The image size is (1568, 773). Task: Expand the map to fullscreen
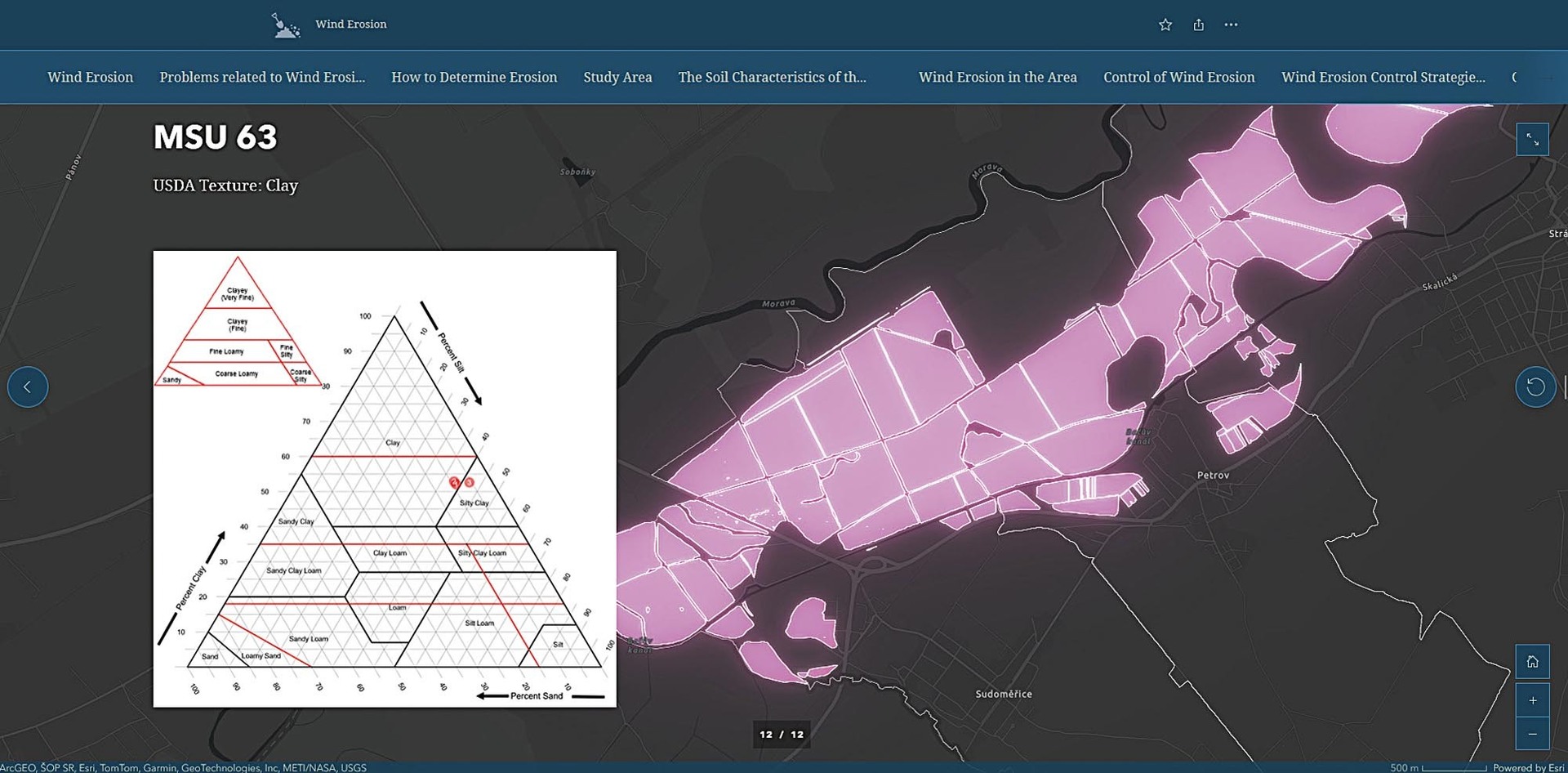[x=1532, y=140]
